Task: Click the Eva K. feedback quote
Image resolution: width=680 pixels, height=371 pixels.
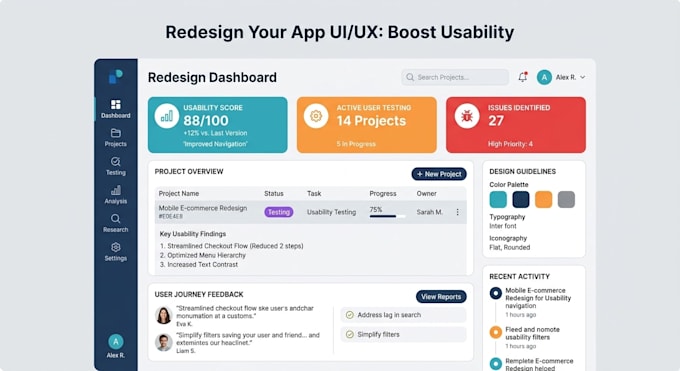Action: tap(245, 312)
